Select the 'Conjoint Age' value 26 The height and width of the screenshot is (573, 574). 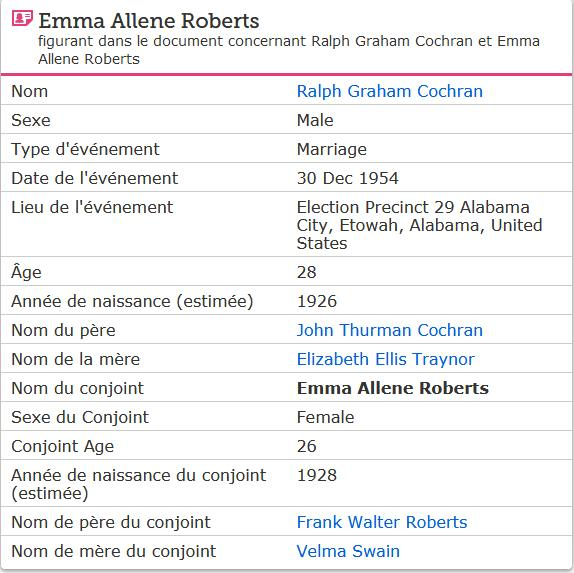pyautogui.click(x=306, y=446)
